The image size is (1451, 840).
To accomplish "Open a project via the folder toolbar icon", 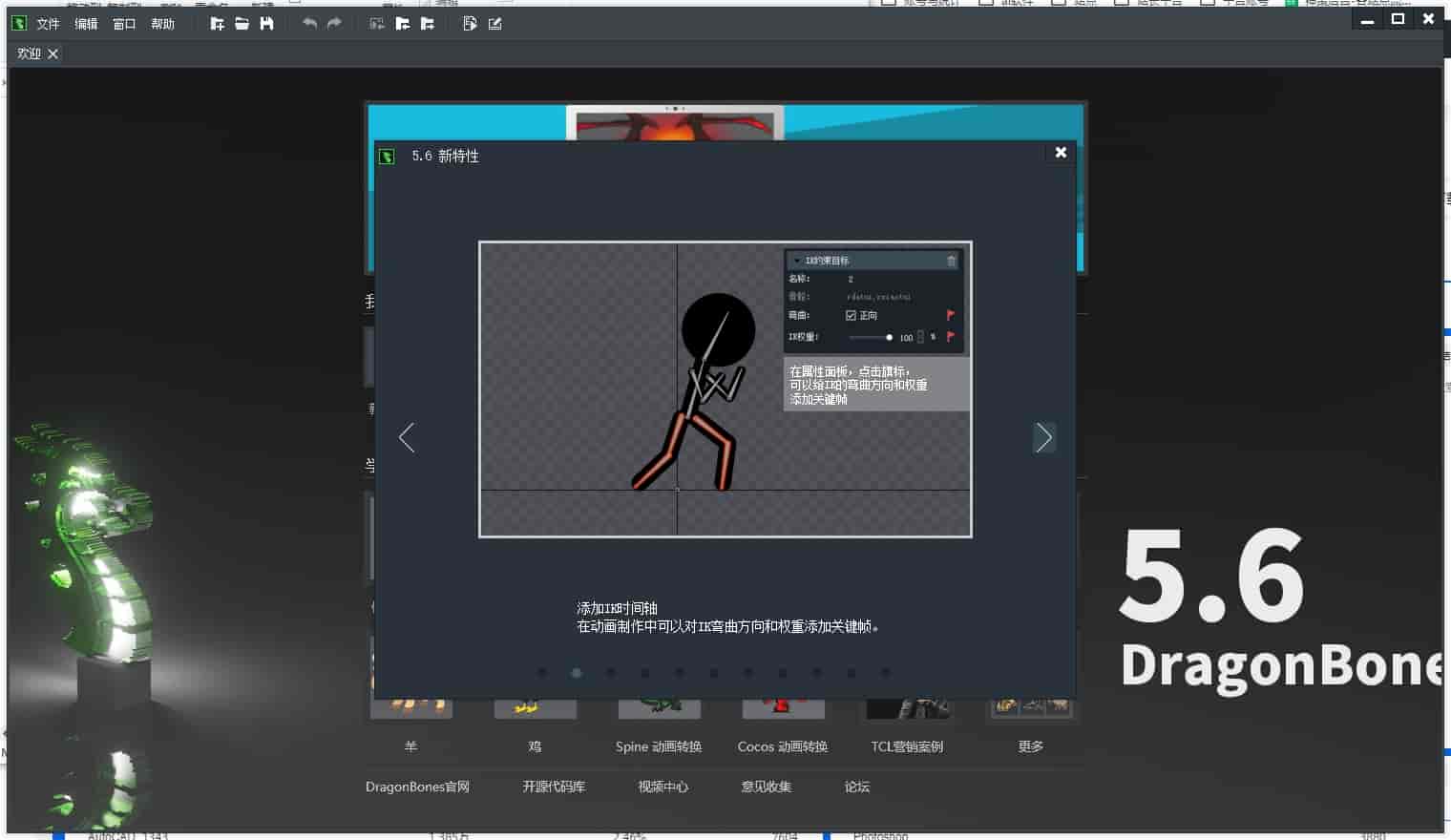I will click(x=242, y=23).
